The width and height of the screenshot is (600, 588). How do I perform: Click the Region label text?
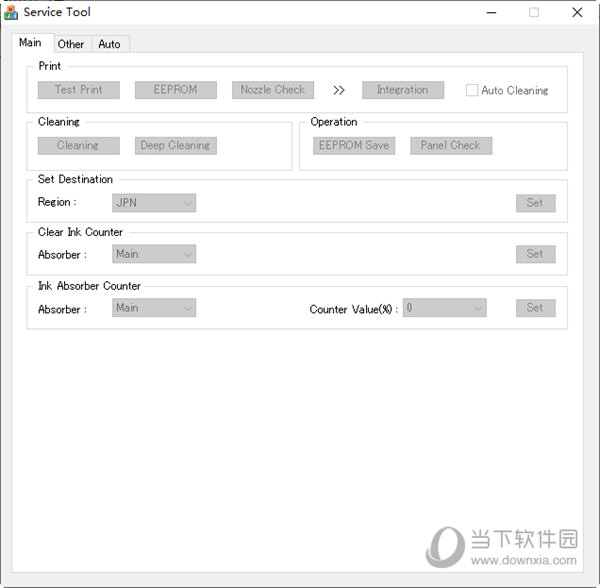[57, 202]
